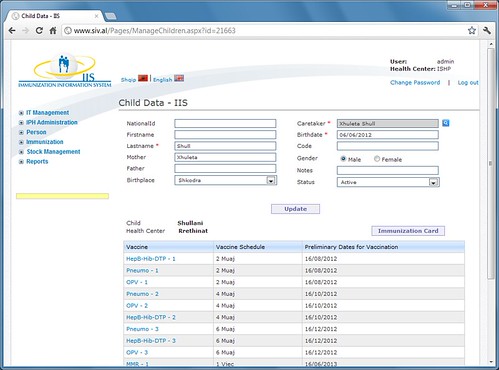Click Preliminary Dates for Vaccination header
This screenshot has width=499, height=370.
tap(383, 247)
